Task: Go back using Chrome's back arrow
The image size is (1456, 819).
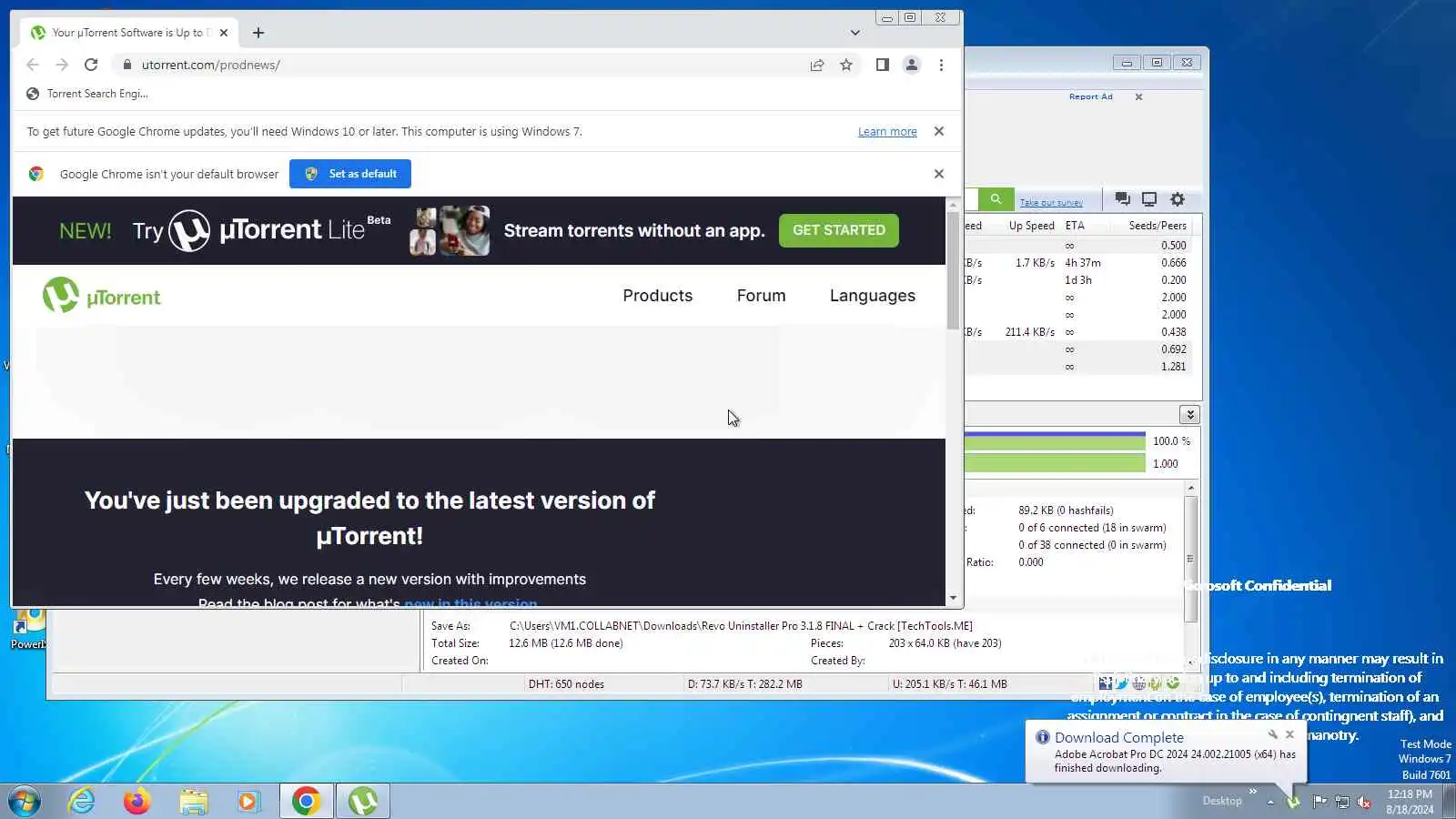Action: pyautogui.click(x=33, y=65)
